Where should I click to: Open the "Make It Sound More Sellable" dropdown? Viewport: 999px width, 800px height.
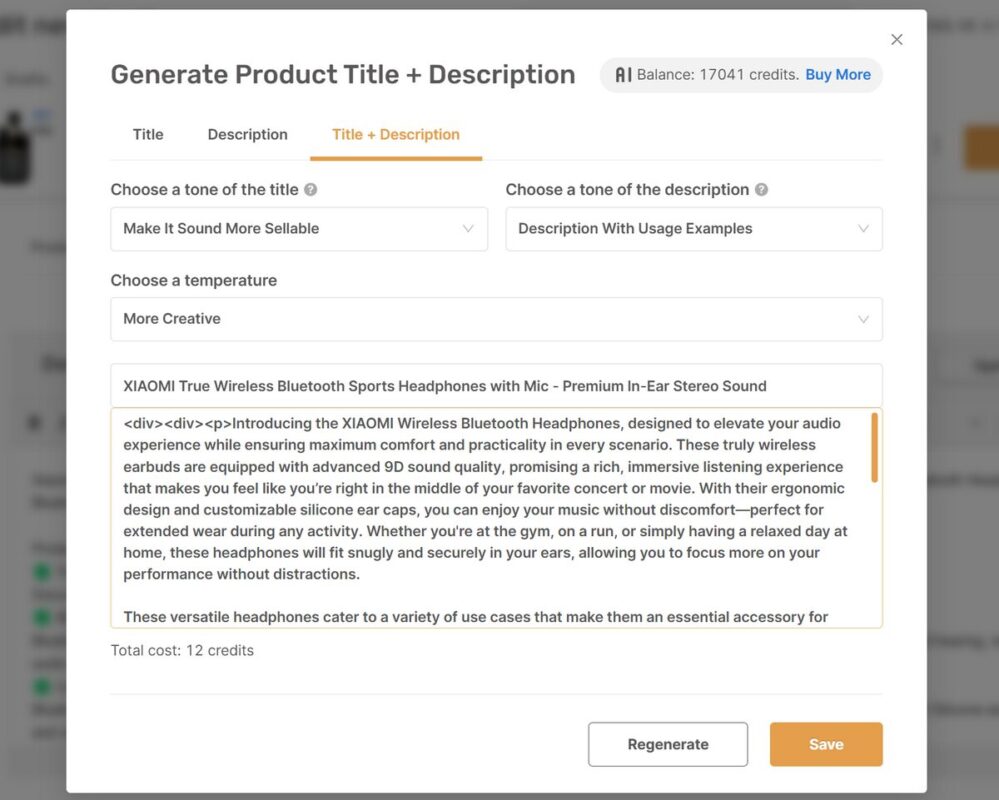coord(299,228)
